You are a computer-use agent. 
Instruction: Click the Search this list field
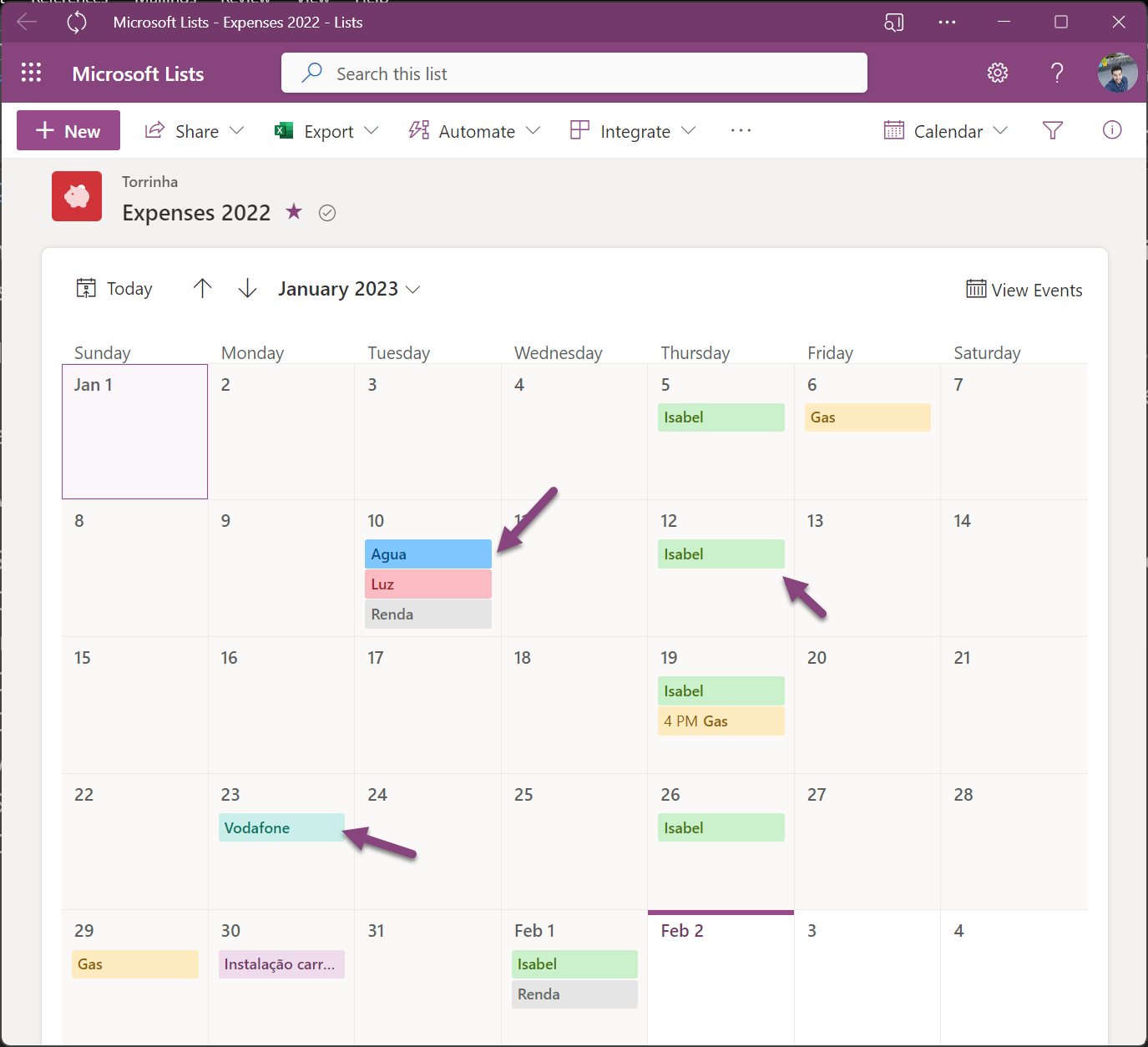click(574, 73)
